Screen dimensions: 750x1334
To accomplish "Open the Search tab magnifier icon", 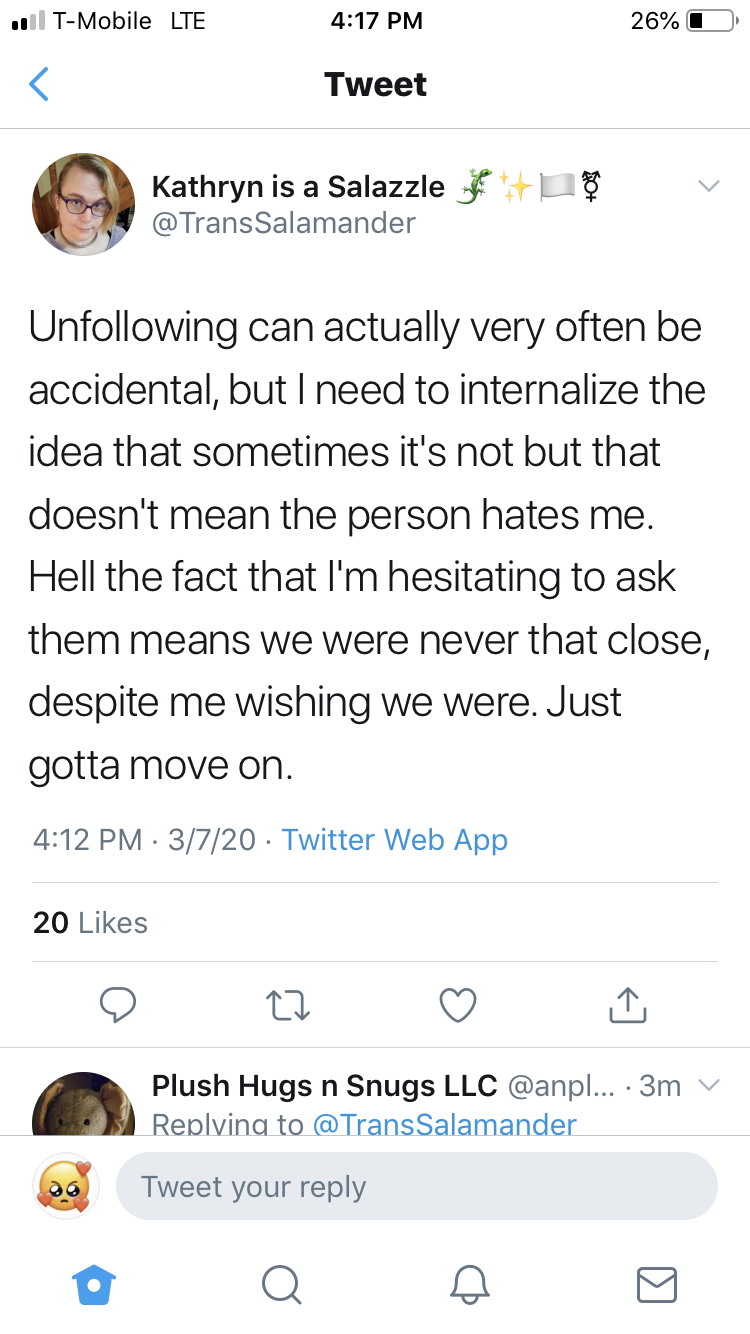I will click(x=282, y=1284).
